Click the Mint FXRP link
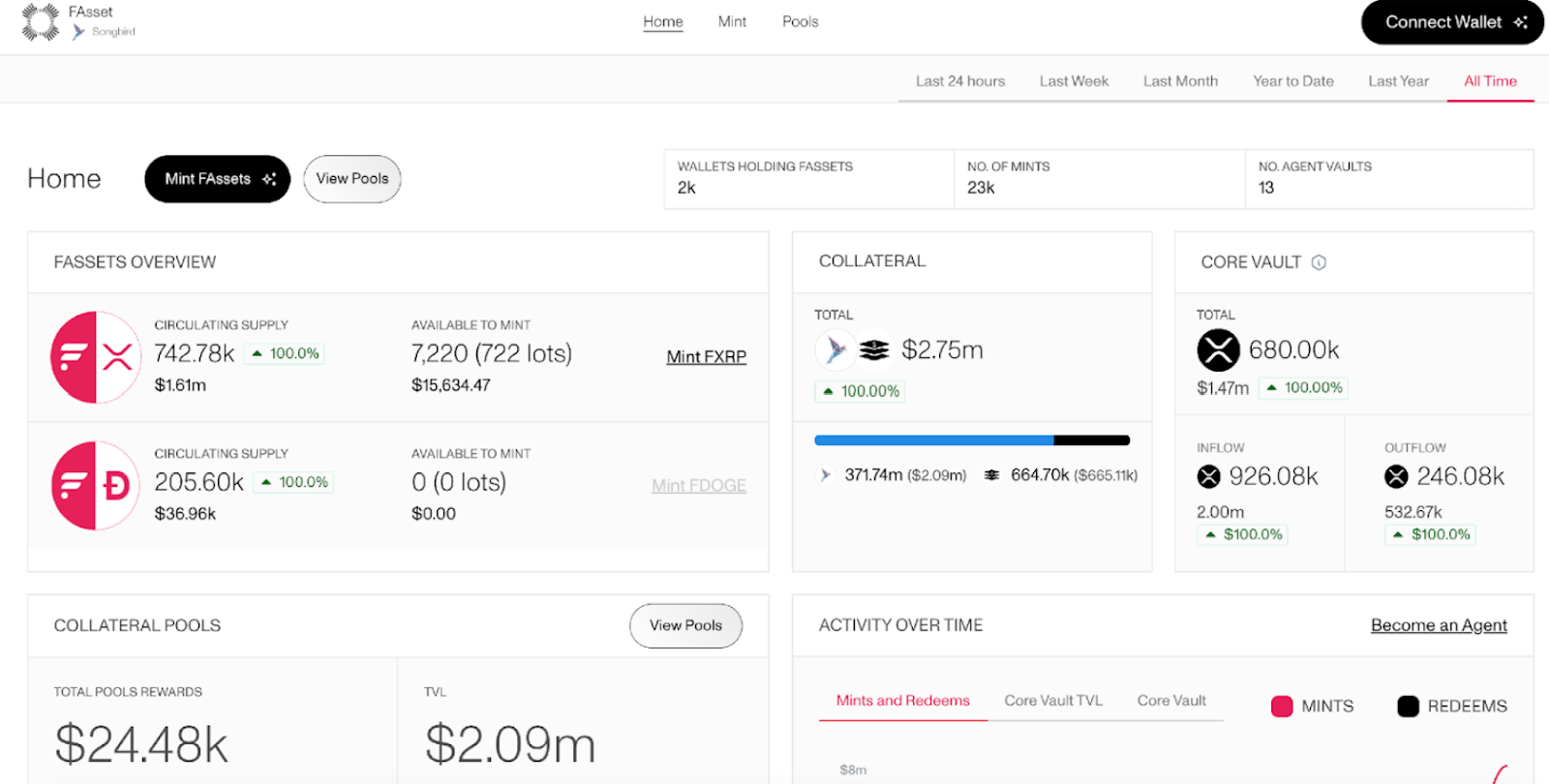1549x784 pixels. click(x=706, y=357)
